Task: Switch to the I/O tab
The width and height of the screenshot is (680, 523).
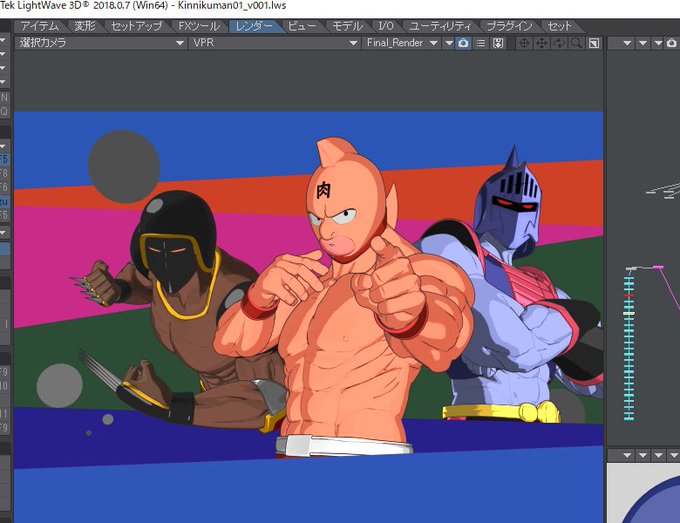Action: pyautogui.click(x=386, y=26)
